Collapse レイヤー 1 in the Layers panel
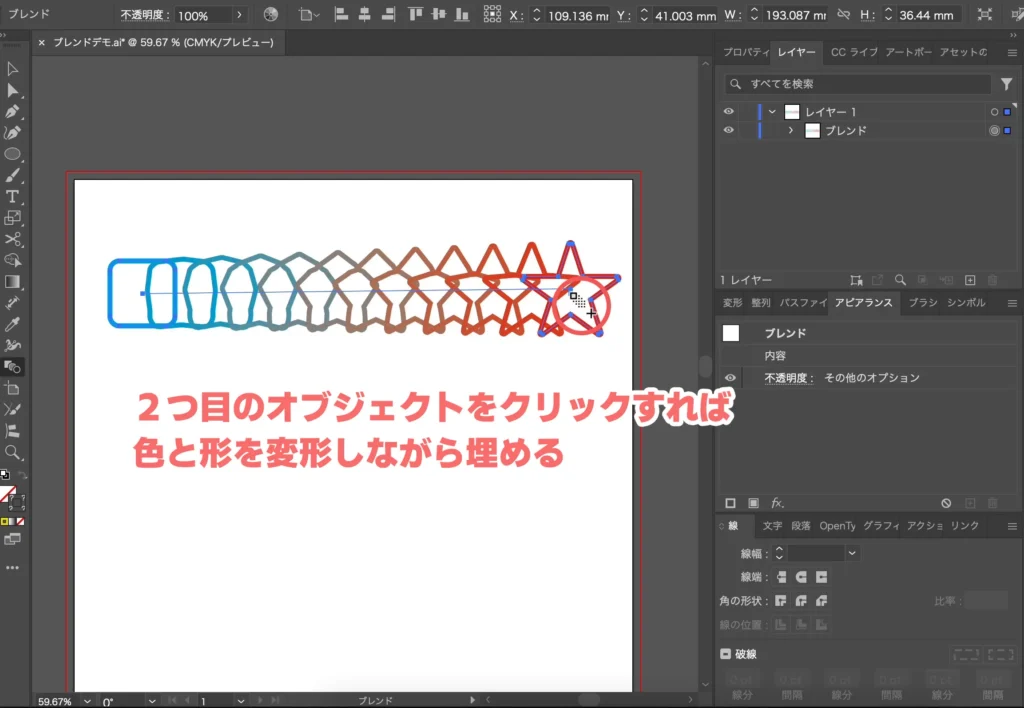 [770, 111]
